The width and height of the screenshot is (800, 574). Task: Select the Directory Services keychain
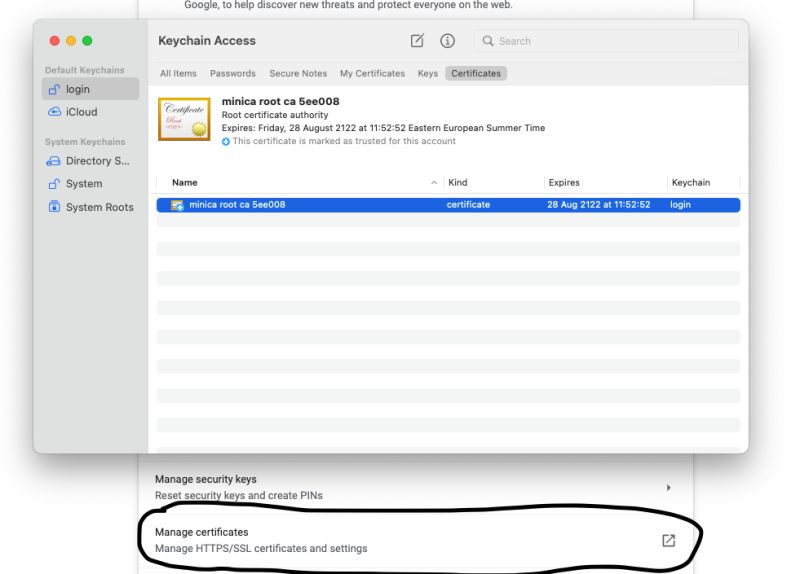coord(90,161)
